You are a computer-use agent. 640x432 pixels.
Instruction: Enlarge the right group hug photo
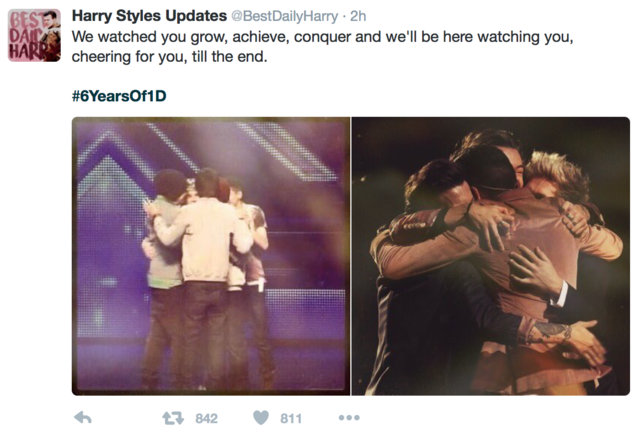(491, 256)
